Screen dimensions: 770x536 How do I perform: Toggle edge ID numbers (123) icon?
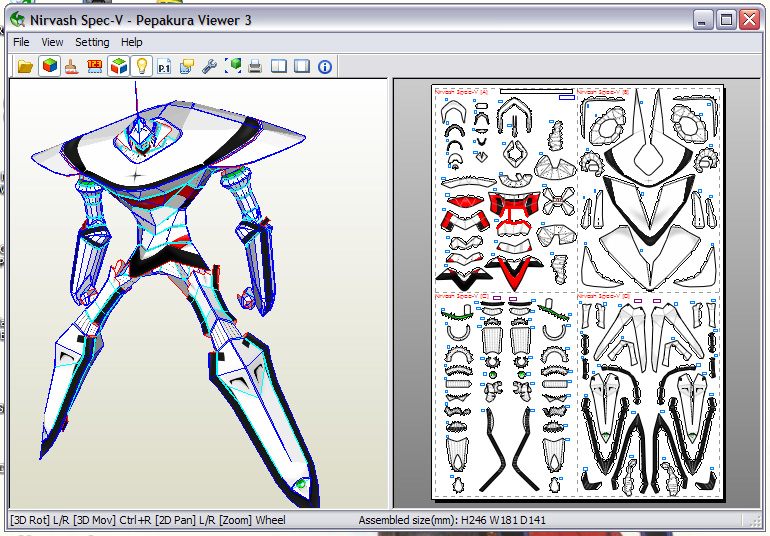pyautogui.click(x=95, y=66)
